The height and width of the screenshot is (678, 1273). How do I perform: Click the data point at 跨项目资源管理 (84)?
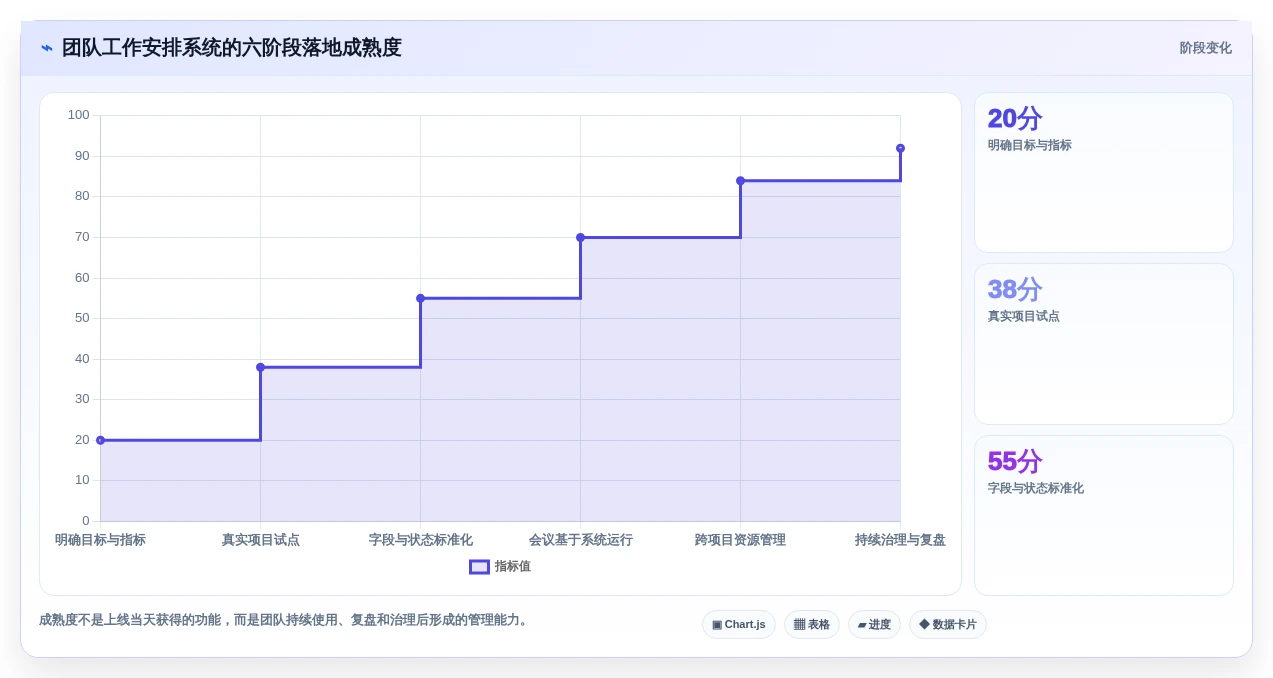coord(740,181)
